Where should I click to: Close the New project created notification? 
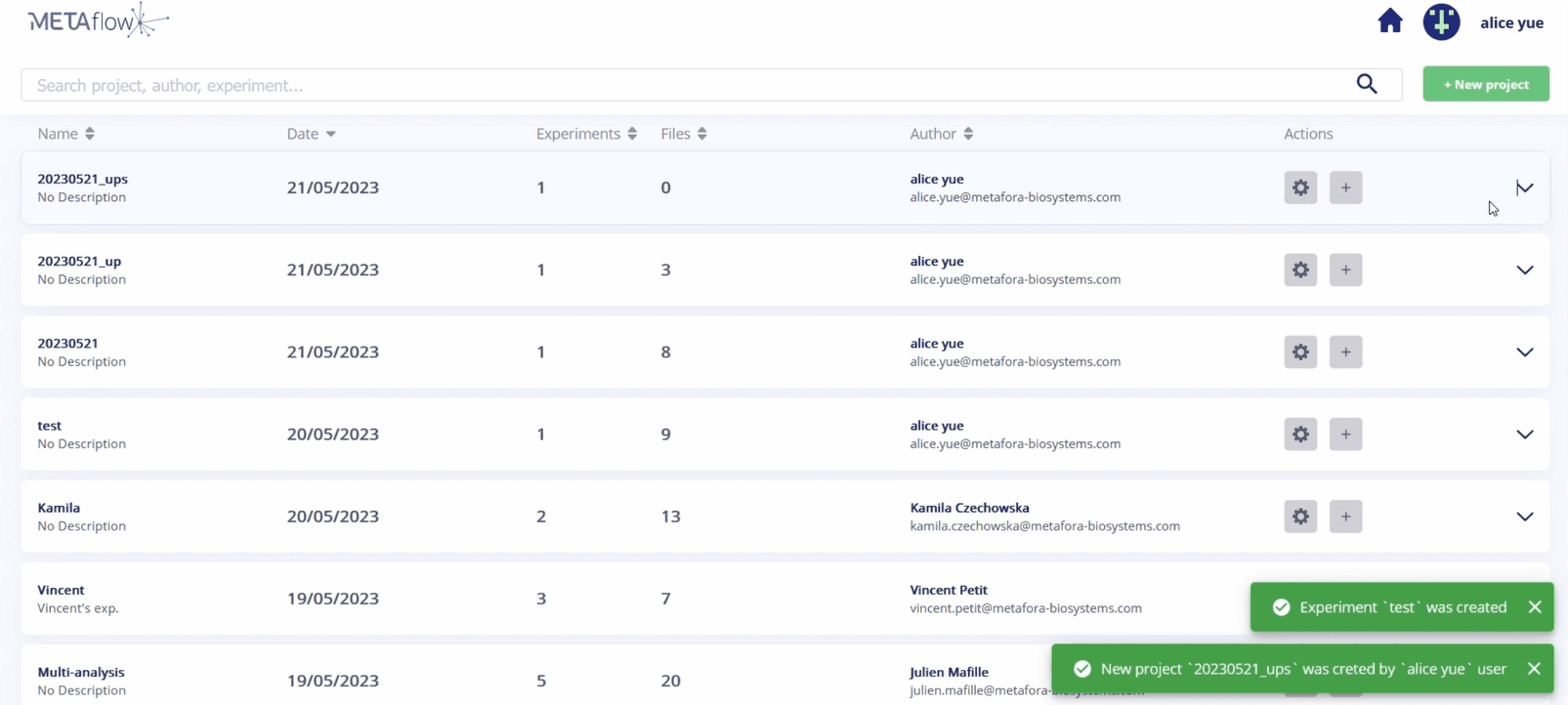pyautogui.click(x=1534, y=669)
